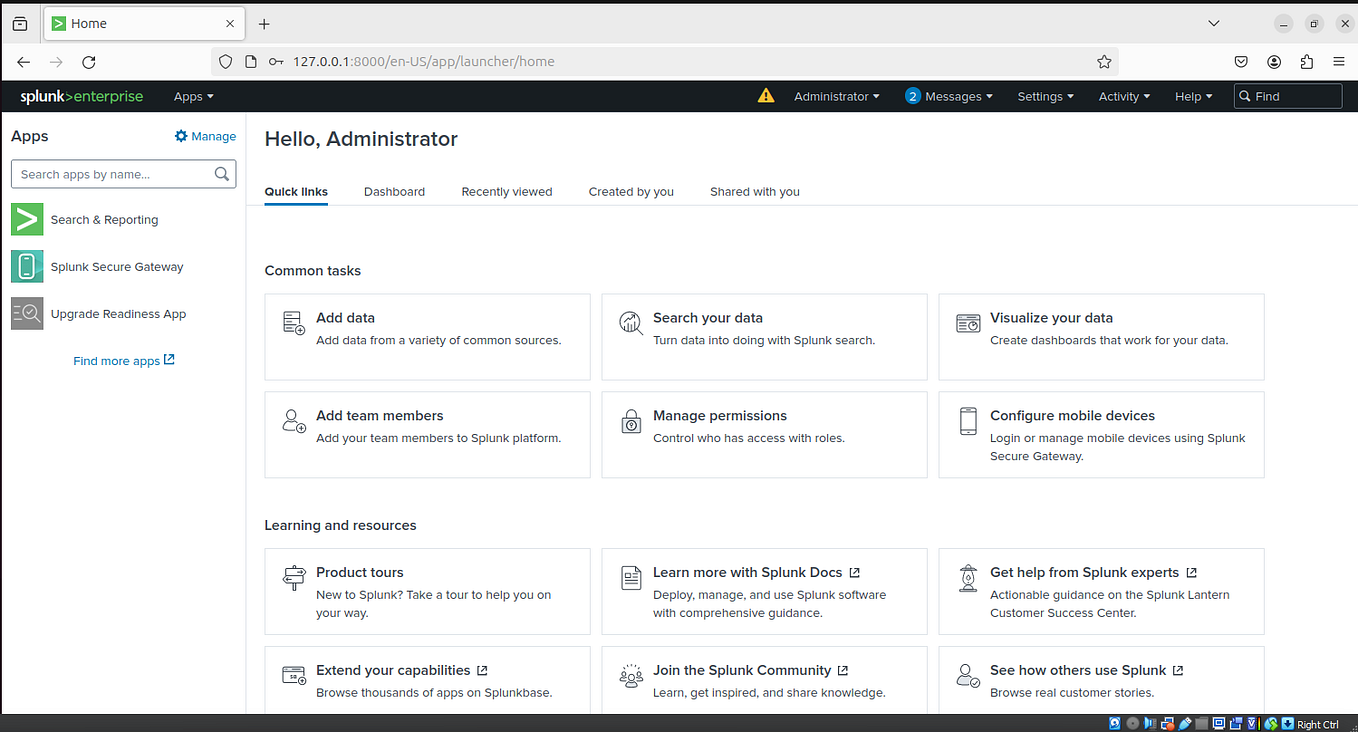Expand the Settings dropdown
The image size is (1358, 732).
[1044, 96]
